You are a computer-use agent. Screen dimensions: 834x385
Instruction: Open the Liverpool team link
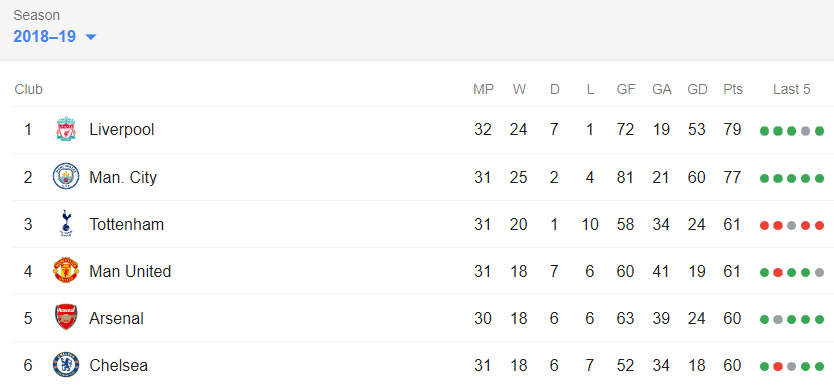point(122,129)
